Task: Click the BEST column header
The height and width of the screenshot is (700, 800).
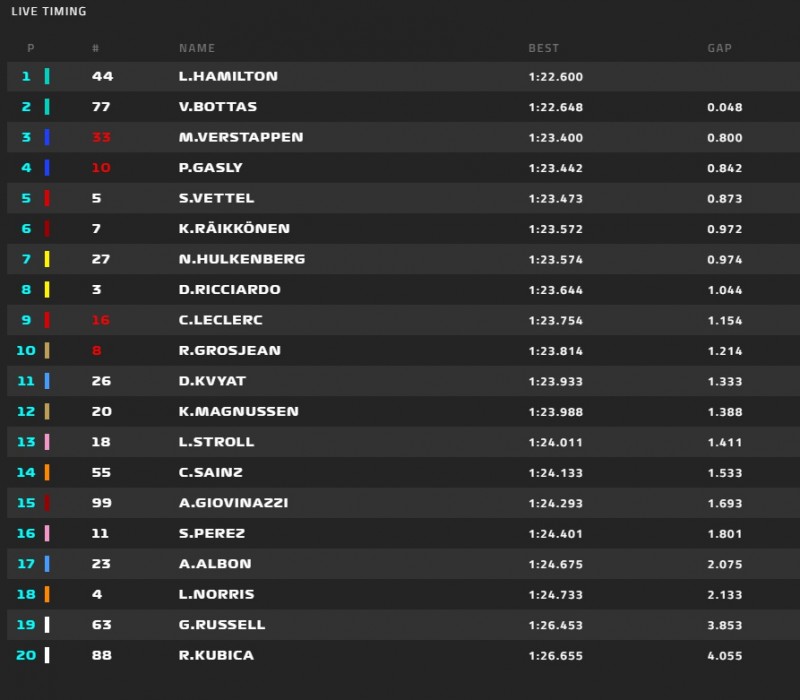Action: coord(543,48)
